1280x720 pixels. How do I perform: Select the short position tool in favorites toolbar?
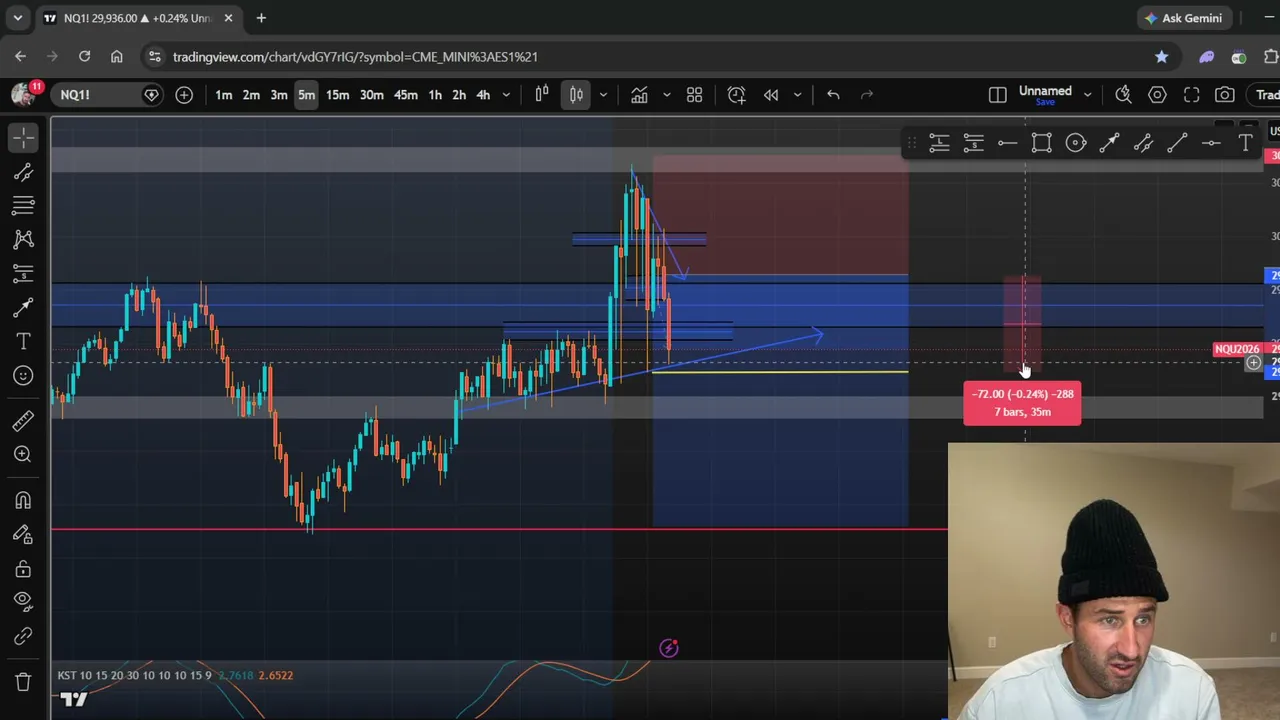click(x=973, y=144)
